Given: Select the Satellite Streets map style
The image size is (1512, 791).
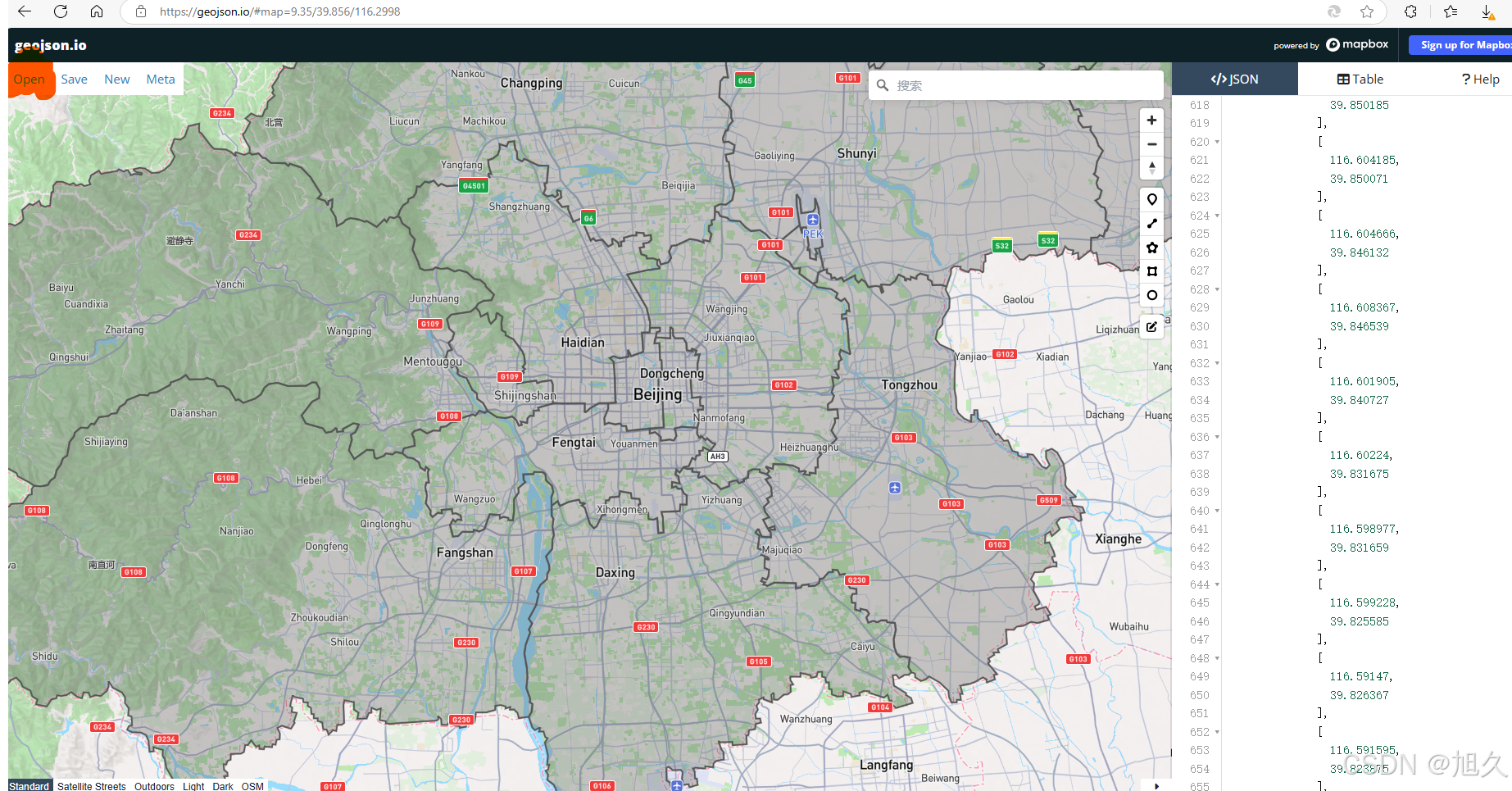Looking at the screenshot, I should tap(92, 786).
